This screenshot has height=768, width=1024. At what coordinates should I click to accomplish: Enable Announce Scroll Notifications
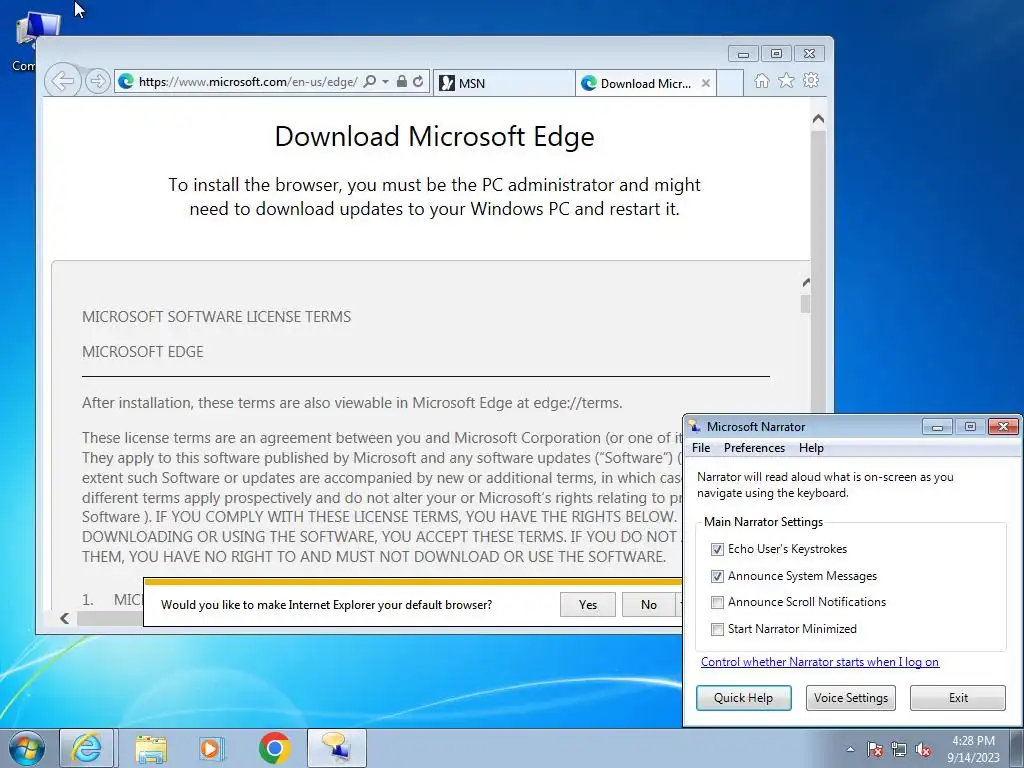717,602
